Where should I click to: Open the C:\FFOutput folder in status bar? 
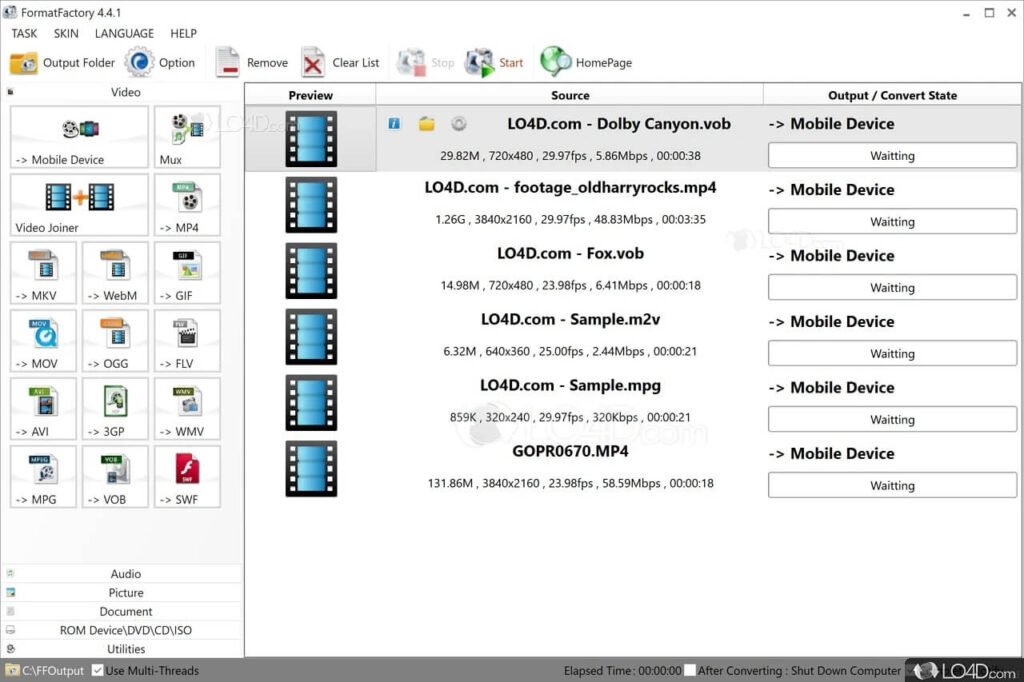click(x=46, y=670)
